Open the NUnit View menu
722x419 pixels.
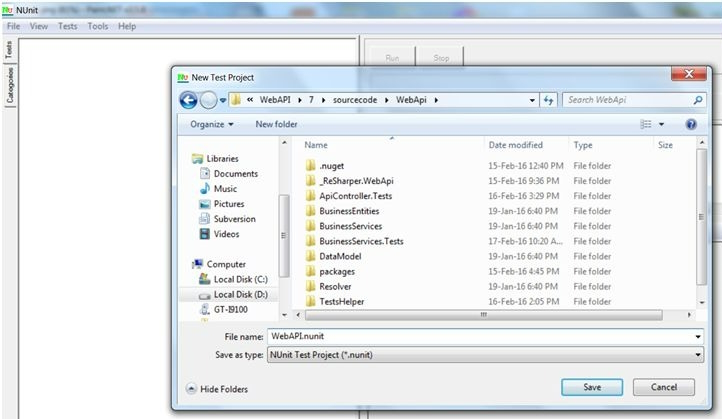point(39,26)
